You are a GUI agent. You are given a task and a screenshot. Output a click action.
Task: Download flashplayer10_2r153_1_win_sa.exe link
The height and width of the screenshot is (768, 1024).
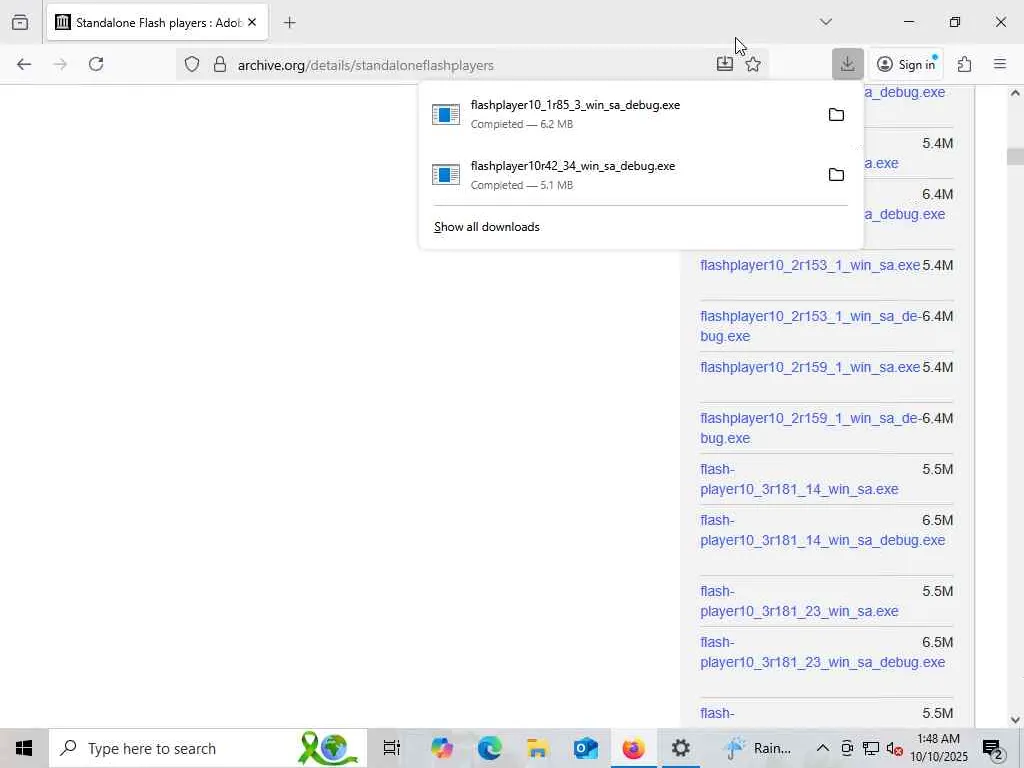(x=810, y=265)
